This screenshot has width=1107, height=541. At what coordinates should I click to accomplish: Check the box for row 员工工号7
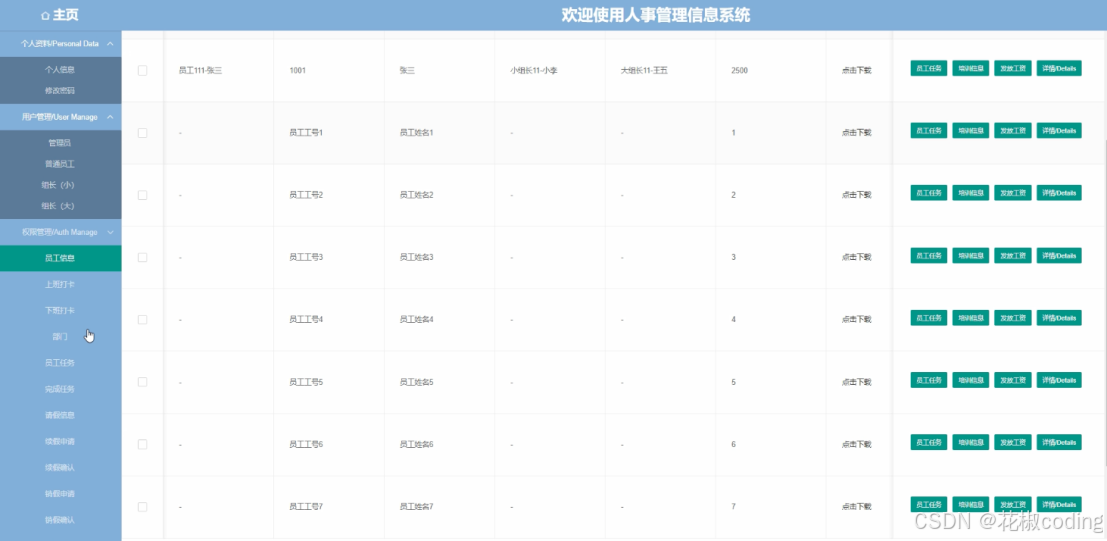[x=143, y=506]
